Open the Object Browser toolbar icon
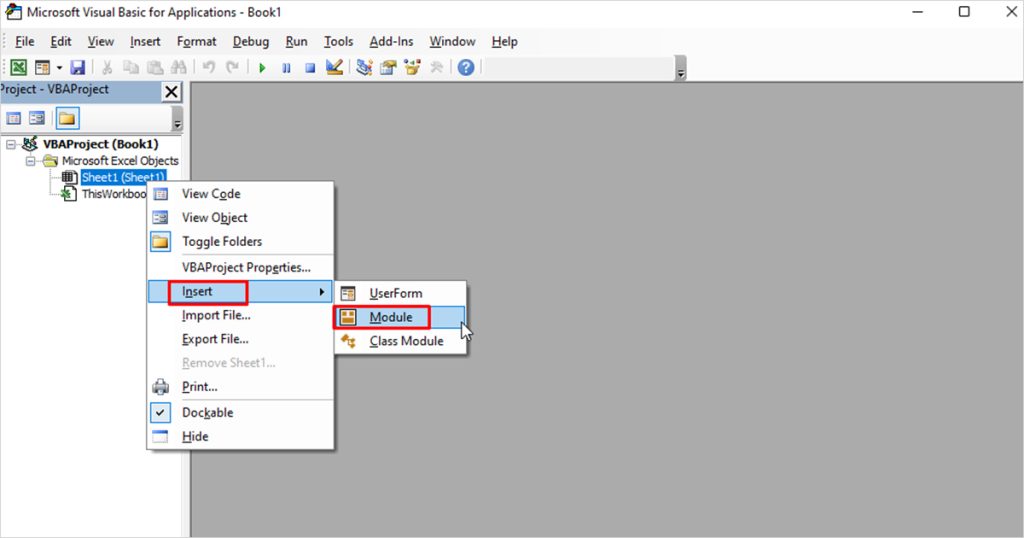 (x=412, y=67)
